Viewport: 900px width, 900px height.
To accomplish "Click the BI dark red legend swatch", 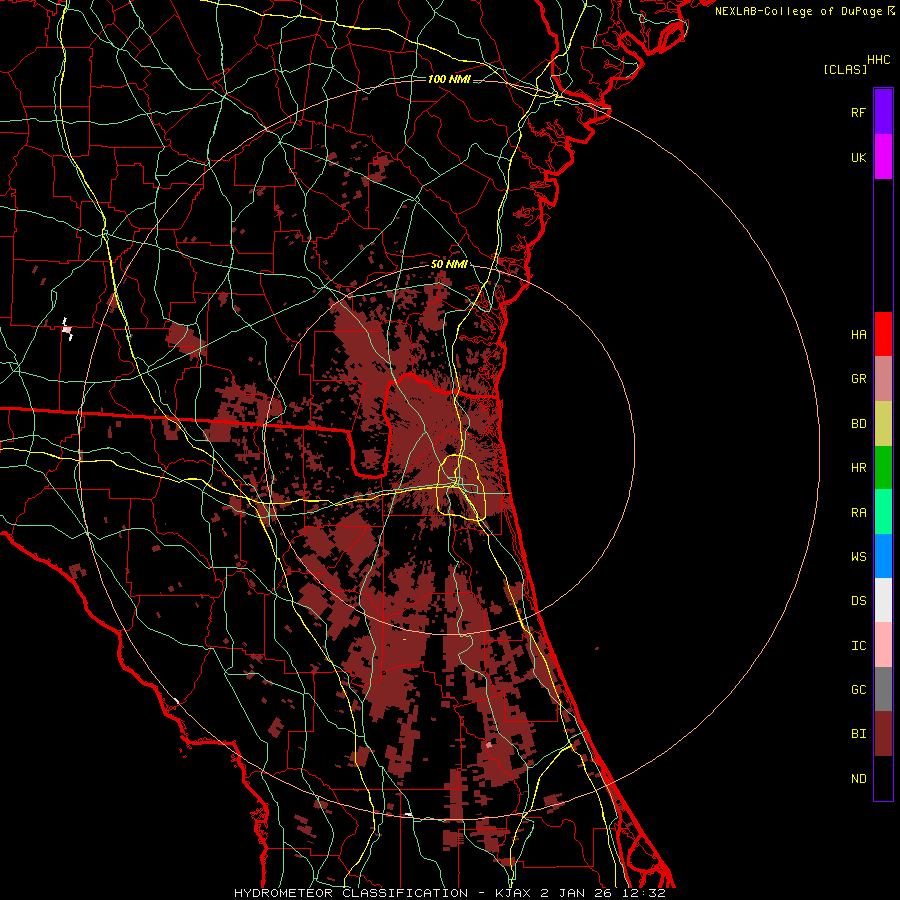I will pos(883,734).
